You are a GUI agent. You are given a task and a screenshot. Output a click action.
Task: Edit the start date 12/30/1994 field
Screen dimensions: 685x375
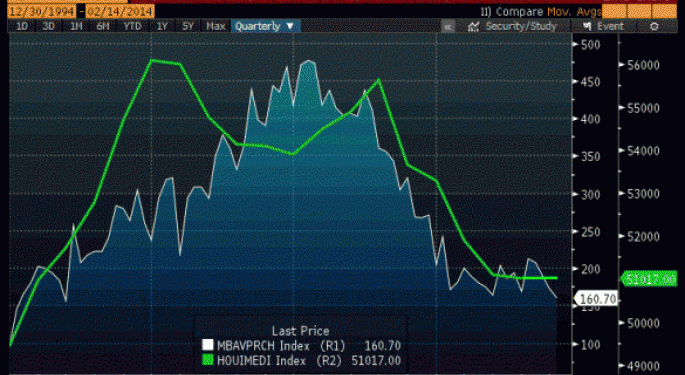[42, 11]
